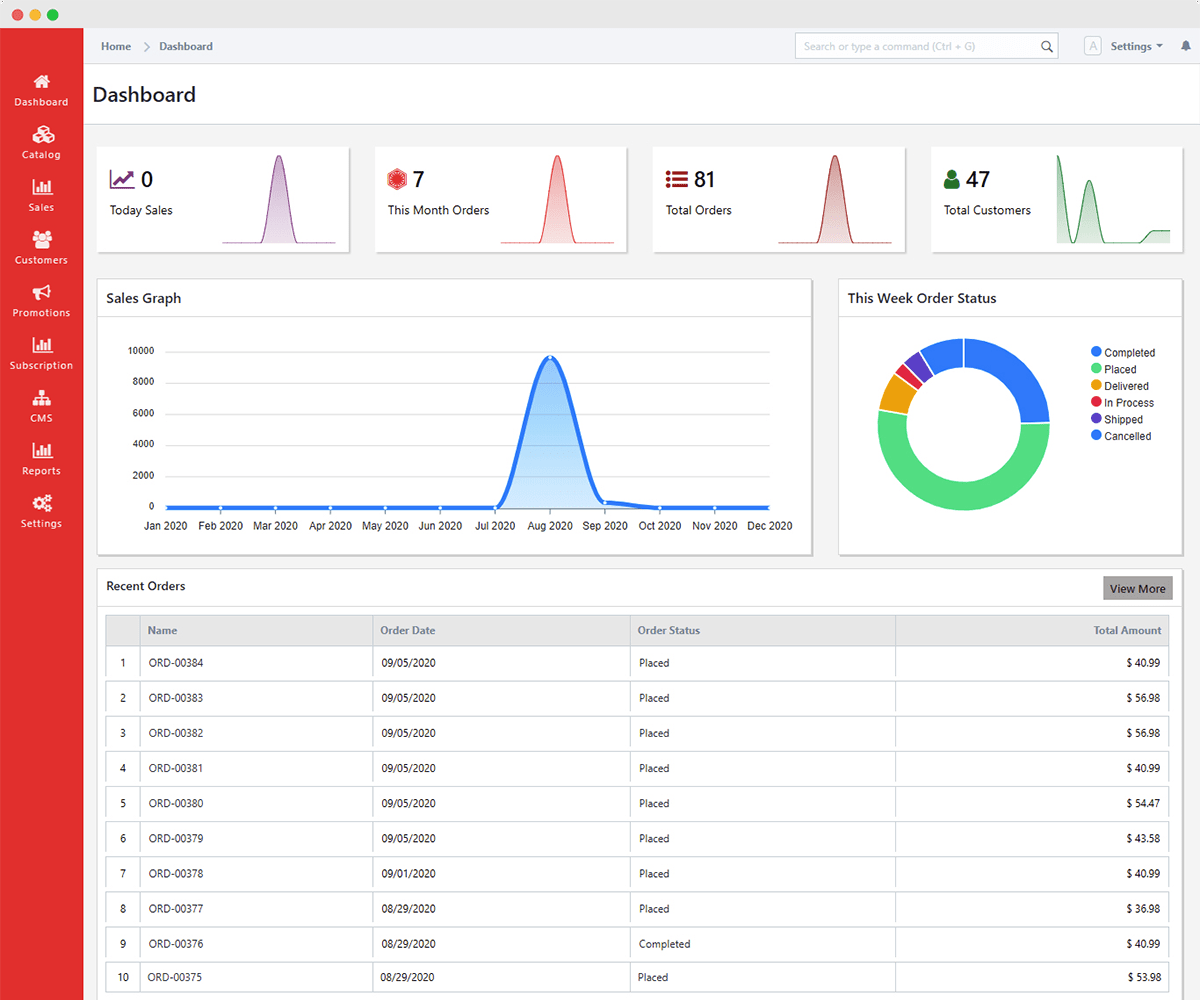Viewport: 1200px width, 1000px height.
Task: Click the Today Sales trend icon
Action: click(122, 180)
